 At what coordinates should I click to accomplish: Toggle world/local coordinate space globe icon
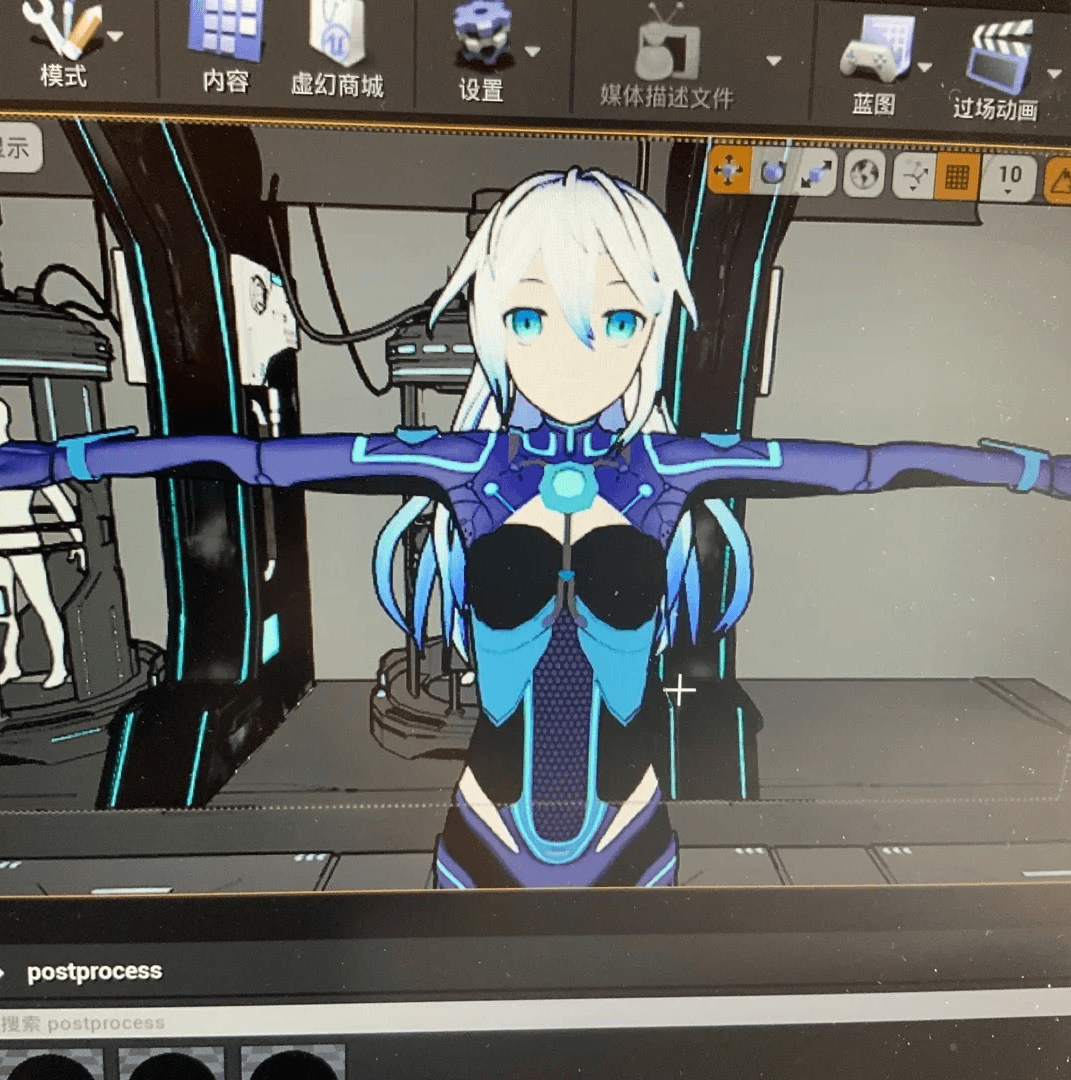864,175
